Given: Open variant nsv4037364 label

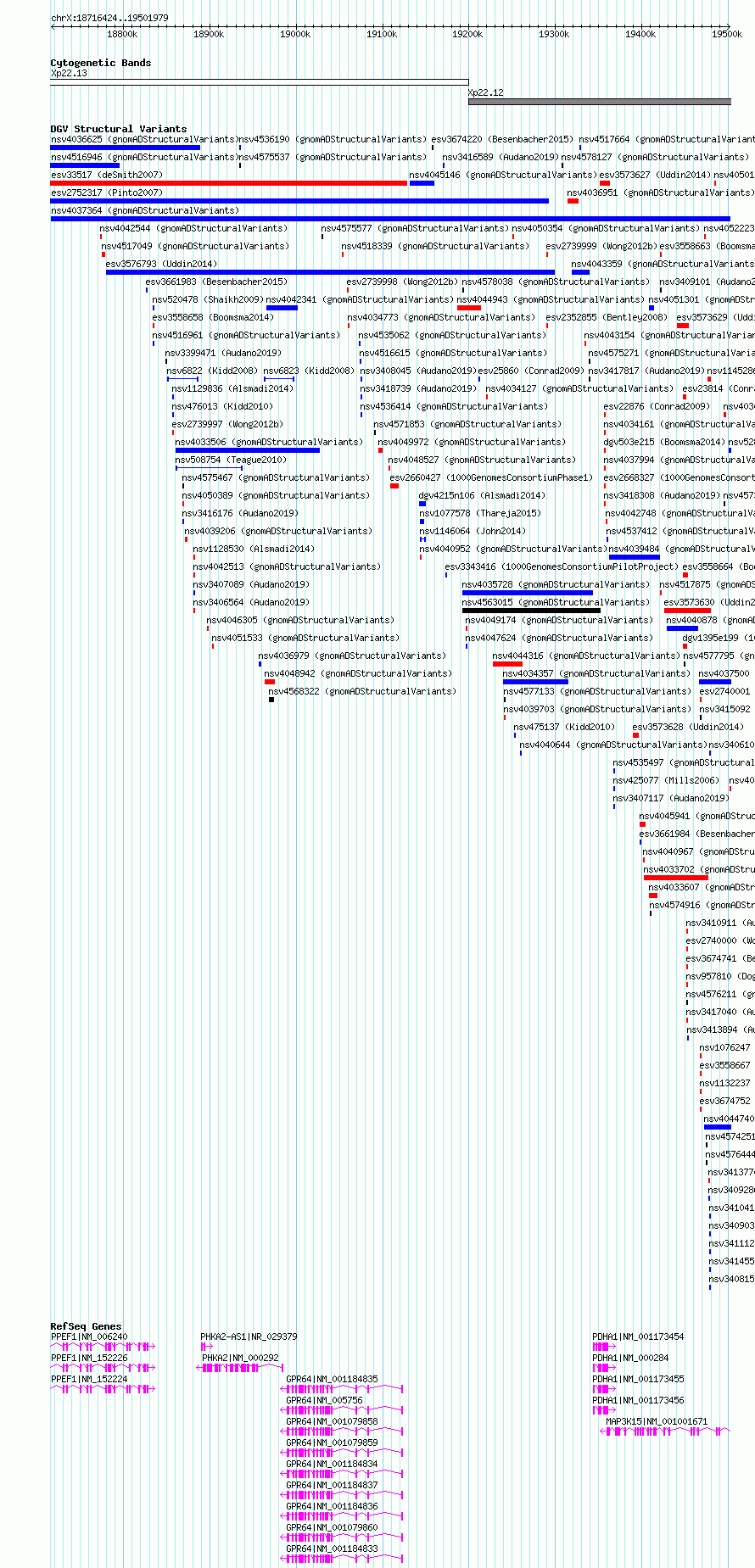Looking at the screenshot, I should pos(145,210).
